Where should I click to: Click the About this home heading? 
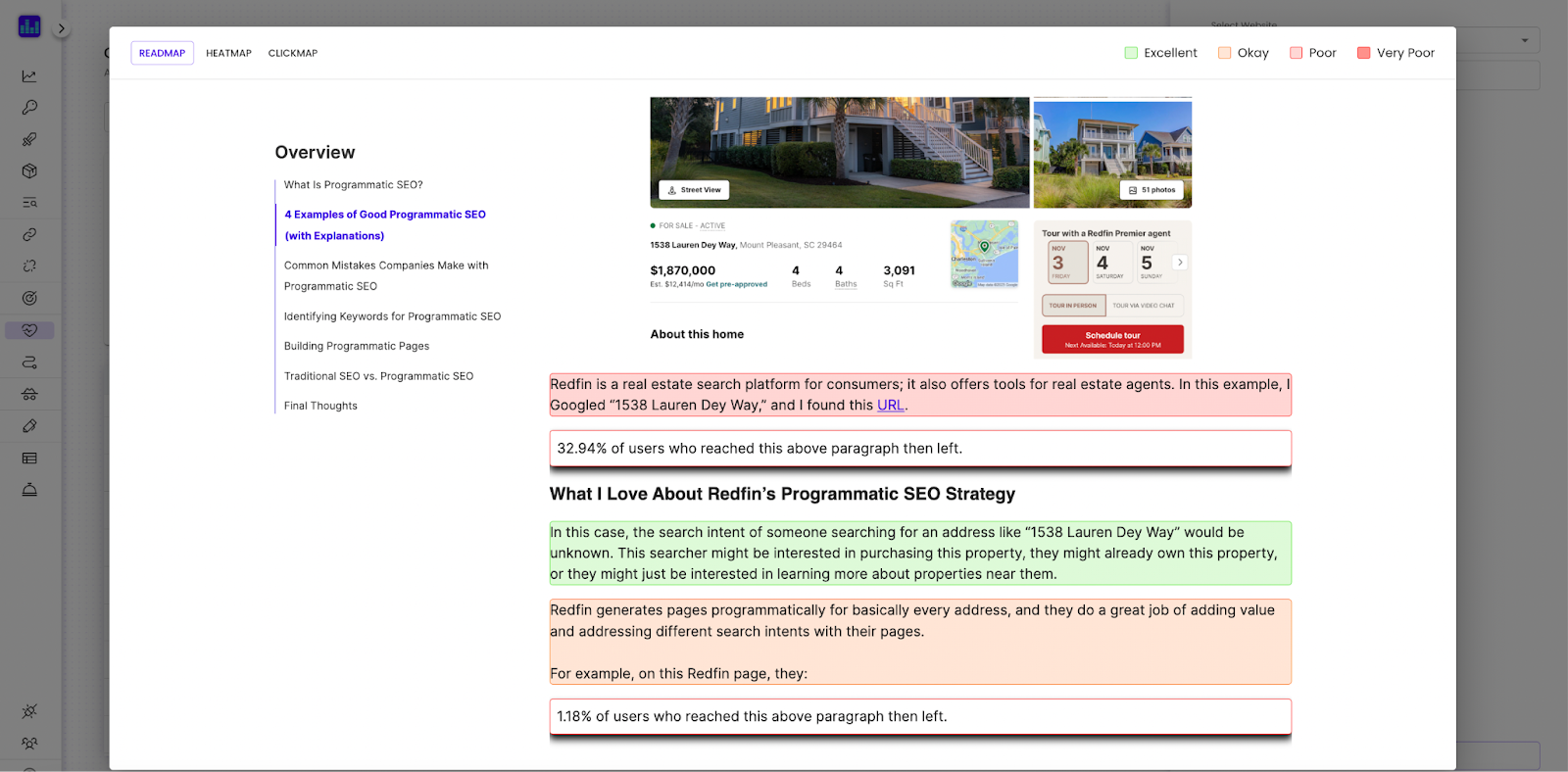tap(697, 334)
